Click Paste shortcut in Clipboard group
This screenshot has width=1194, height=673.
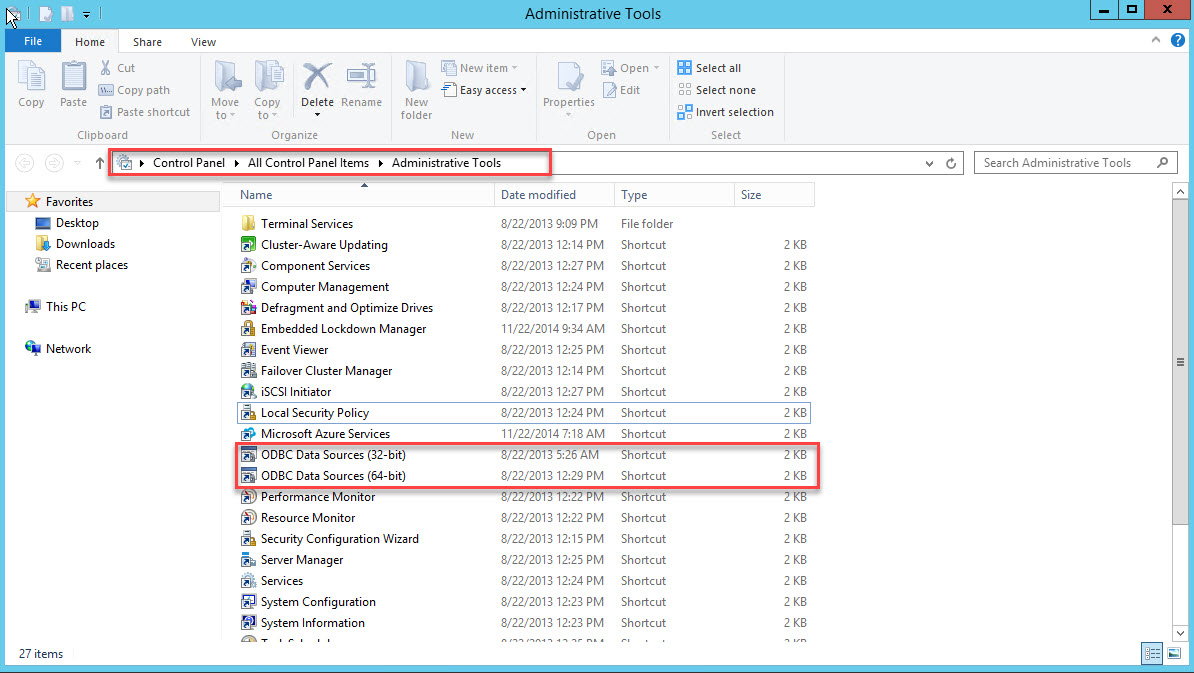click(x=145, y=112)
